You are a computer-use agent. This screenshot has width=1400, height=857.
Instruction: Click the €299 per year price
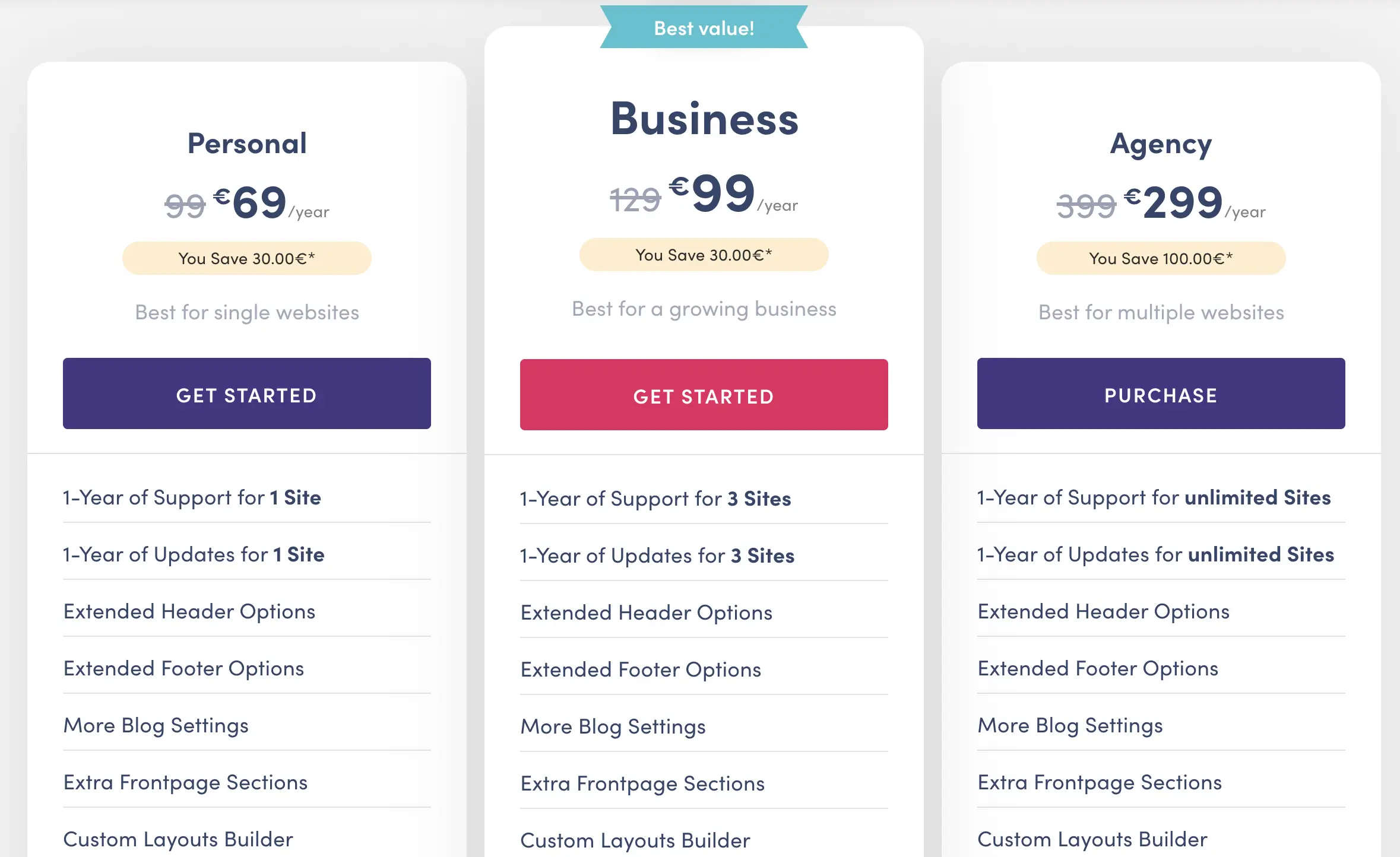click(1195, 203)
